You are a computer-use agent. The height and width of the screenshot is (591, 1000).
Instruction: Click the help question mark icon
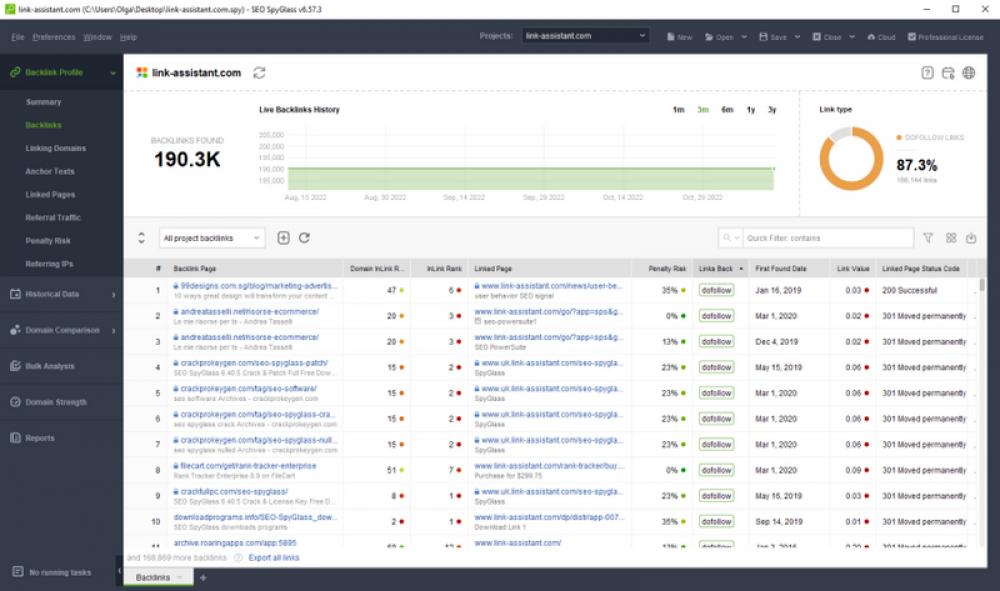click(930, 73)
